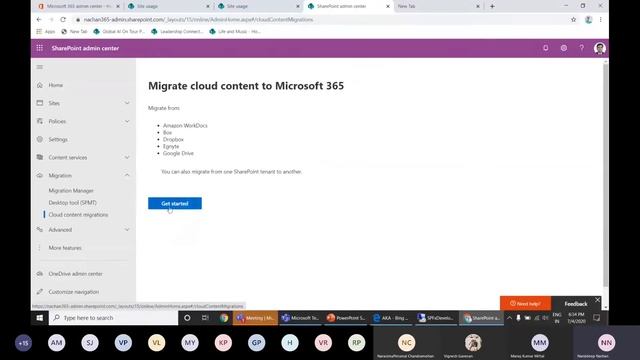Image resolution: width=640 pixels, height=360 pixels.
Task: Open Task View icon on taskbar
Action: 205,318
